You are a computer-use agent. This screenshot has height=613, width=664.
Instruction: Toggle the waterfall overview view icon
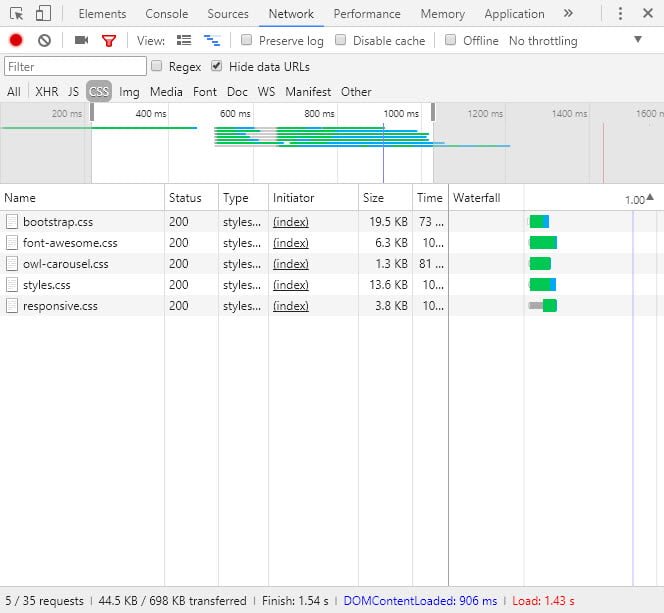211,41
